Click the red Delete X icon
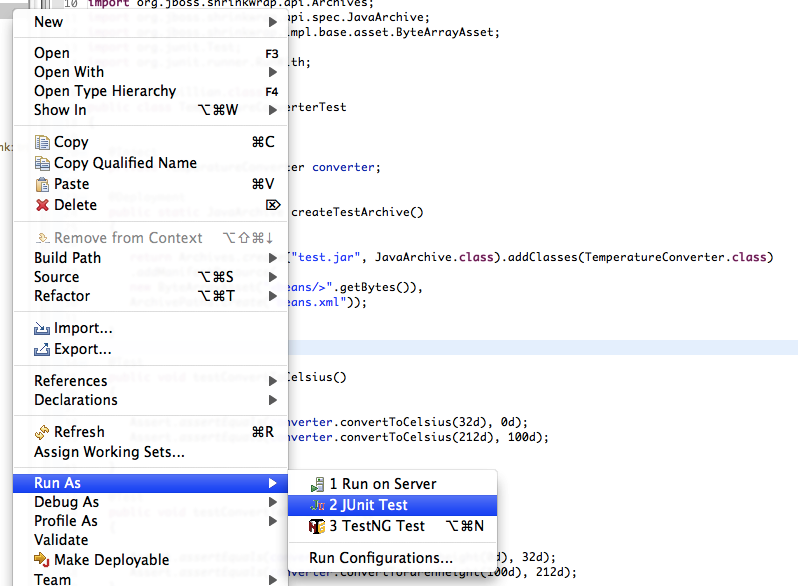 point(42,205)
